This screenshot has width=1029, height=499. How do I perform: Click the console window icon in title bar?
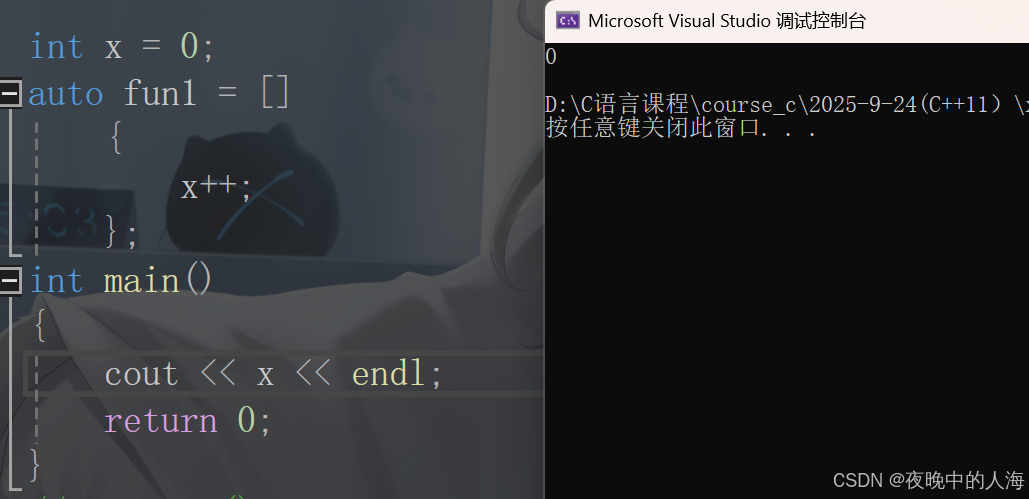[x=568, y=21]
